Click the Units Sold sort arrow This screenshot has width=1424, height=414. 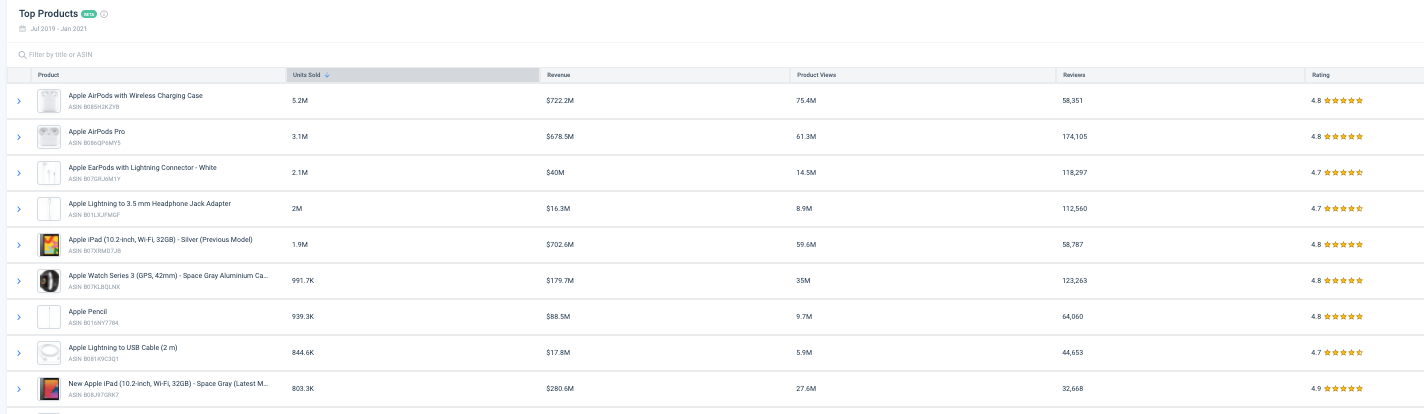[x=327, y=75]
